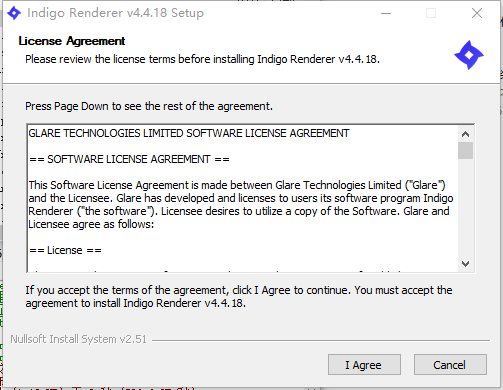The width and height of the screenshot is (503, 390).
Task: Click the '== SOFTWARE LICENSE AGREEMENT ==' line
Action: point(129,159)
